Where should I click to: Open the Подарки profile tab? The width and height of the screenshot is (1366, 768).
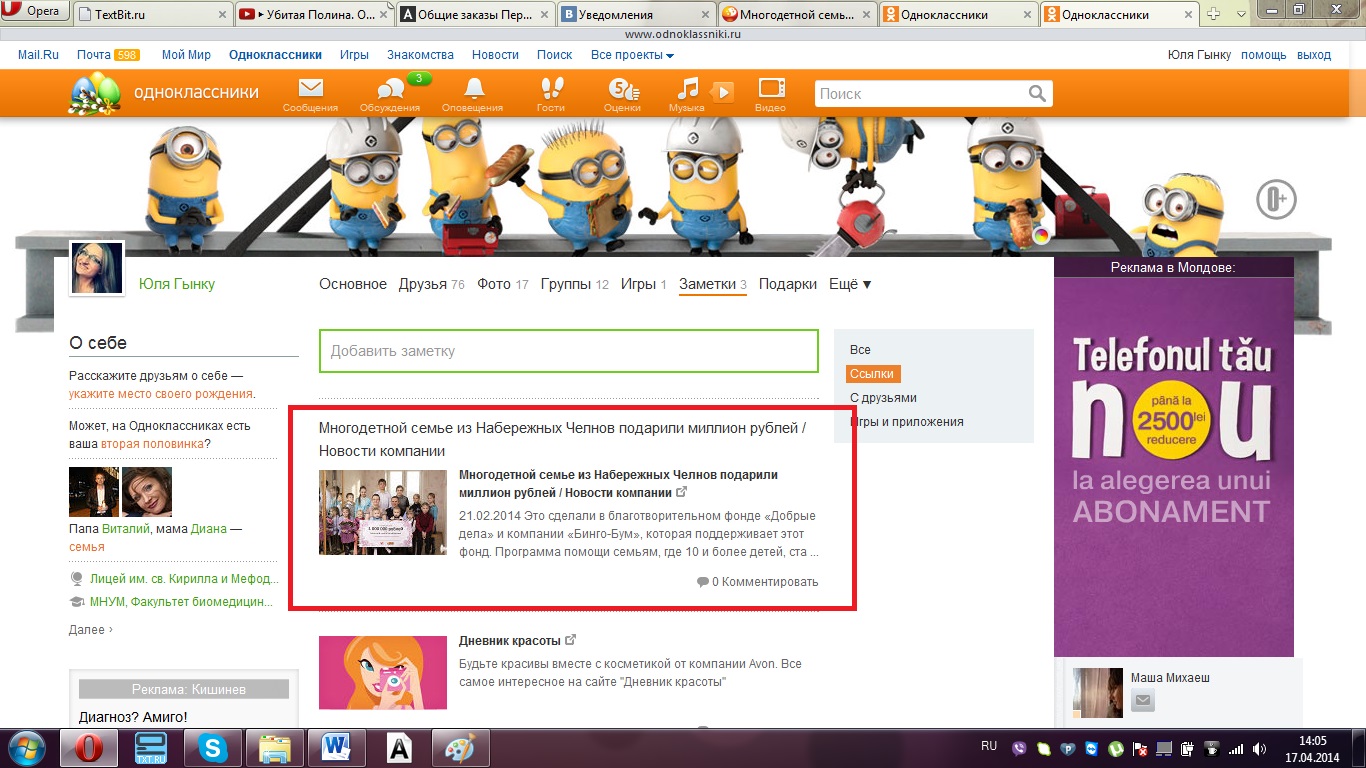788,284
